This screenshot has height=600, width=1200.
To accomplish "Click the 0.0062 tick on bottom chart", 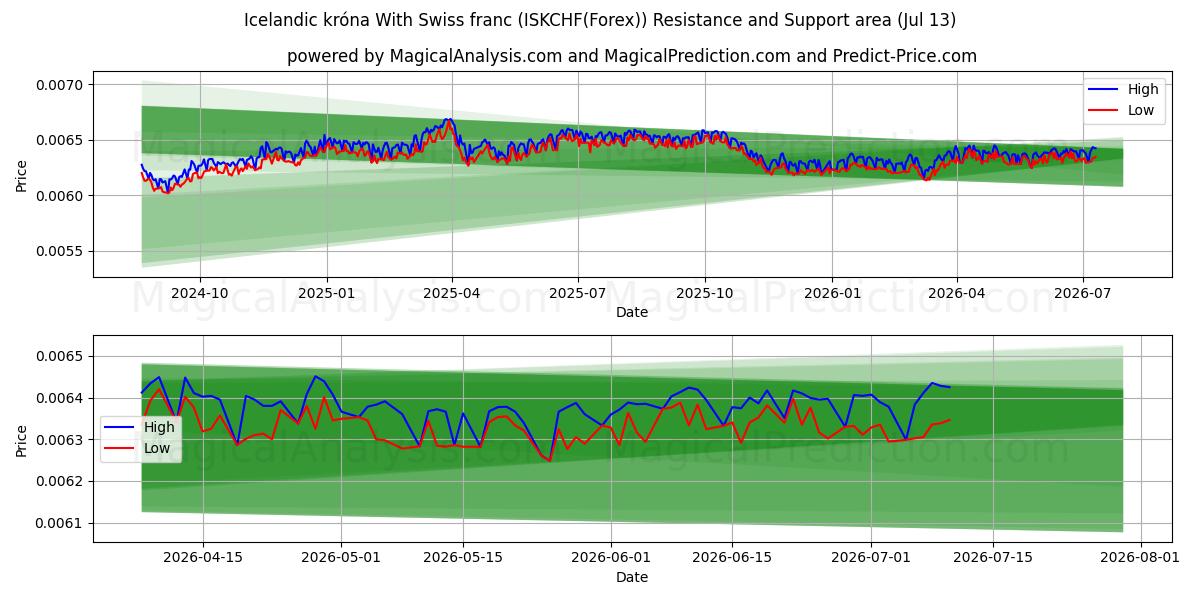I will pyautogui.click(x=60, y=482).
